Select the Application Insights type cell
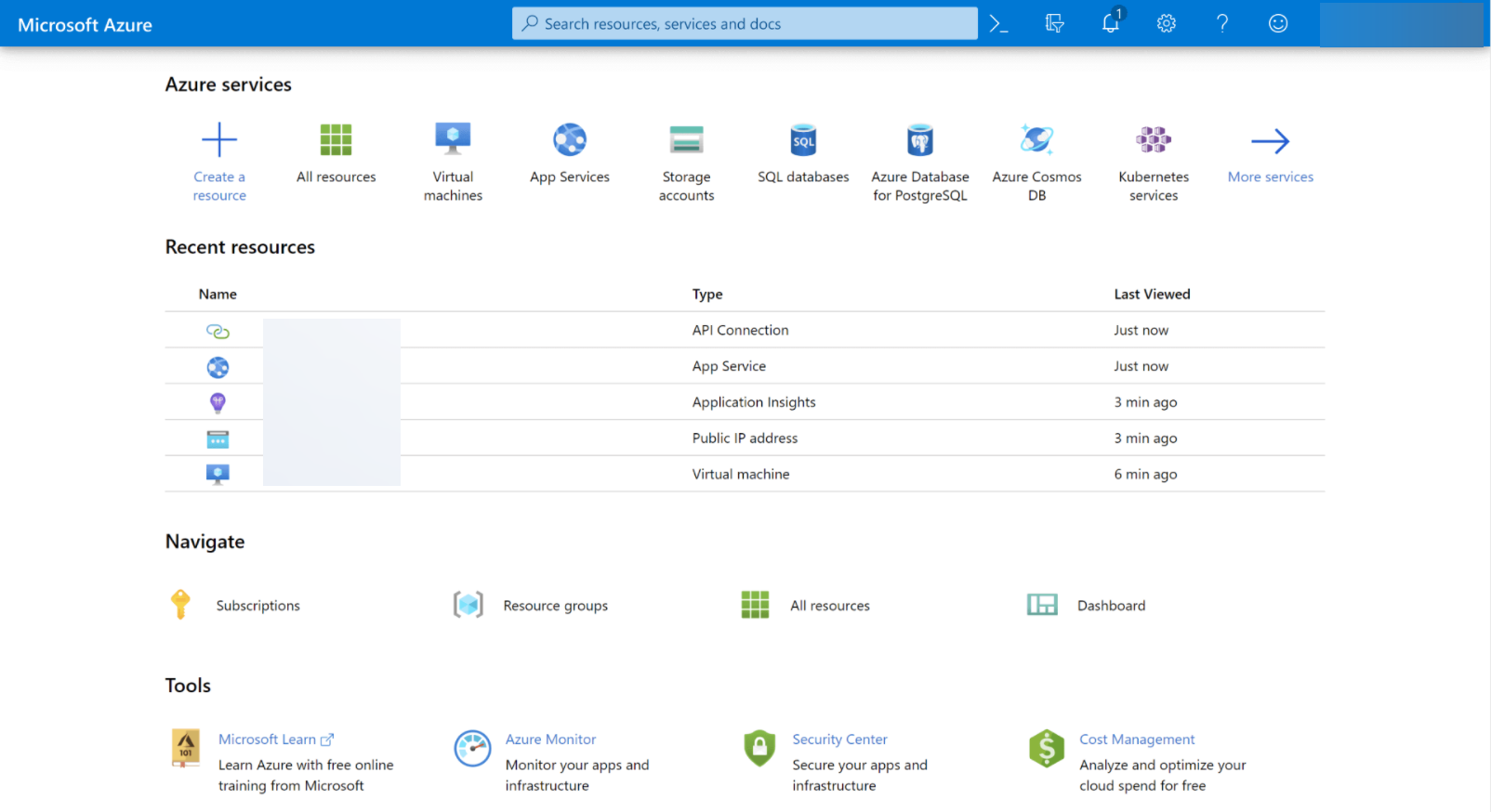The height and width of the screenshot is (812, 1491). [x=754, y=402]
